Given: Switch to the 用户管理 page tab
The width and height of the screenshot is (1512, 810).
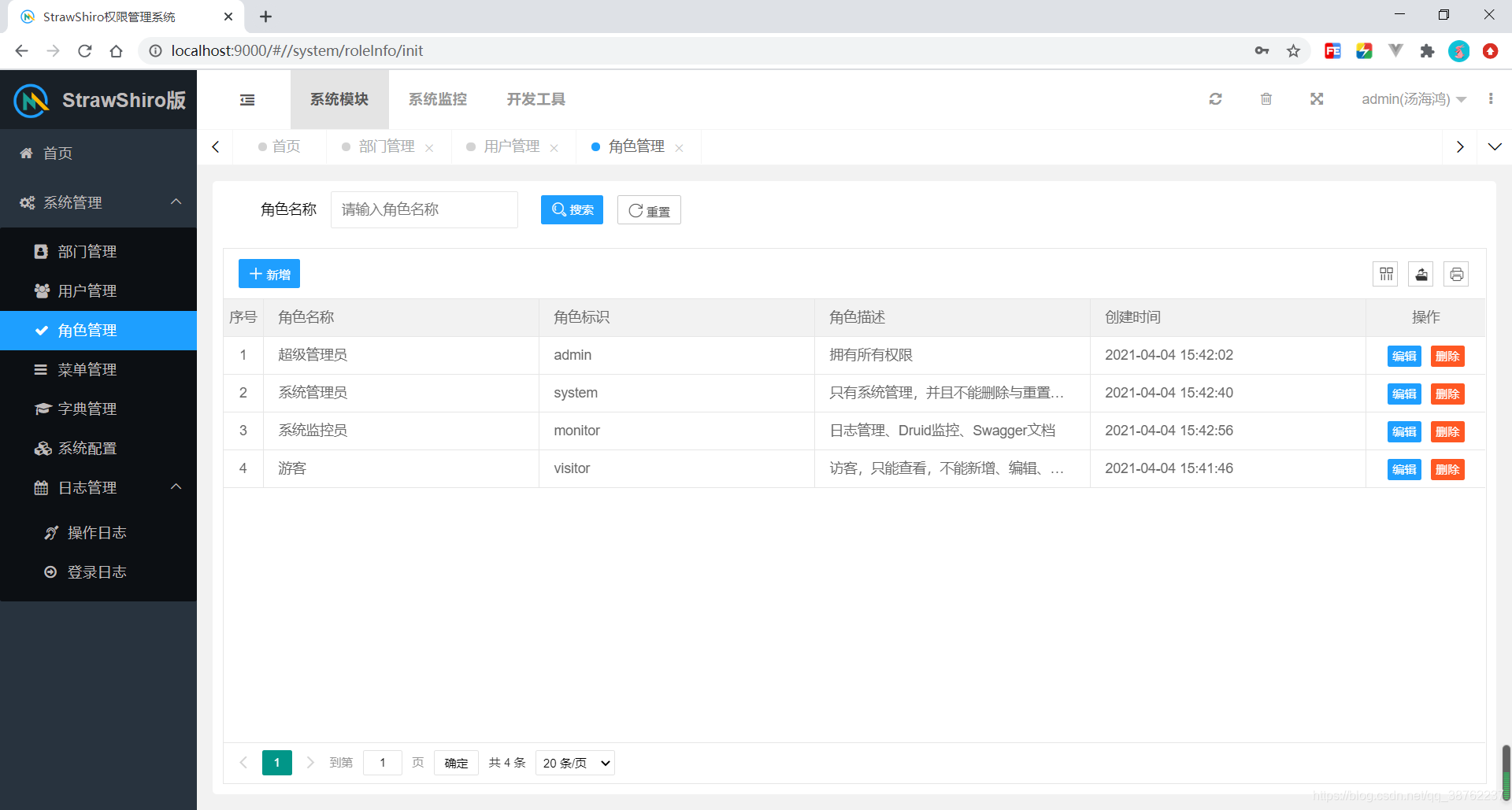Looking at the screenshot, I should 511,146.
